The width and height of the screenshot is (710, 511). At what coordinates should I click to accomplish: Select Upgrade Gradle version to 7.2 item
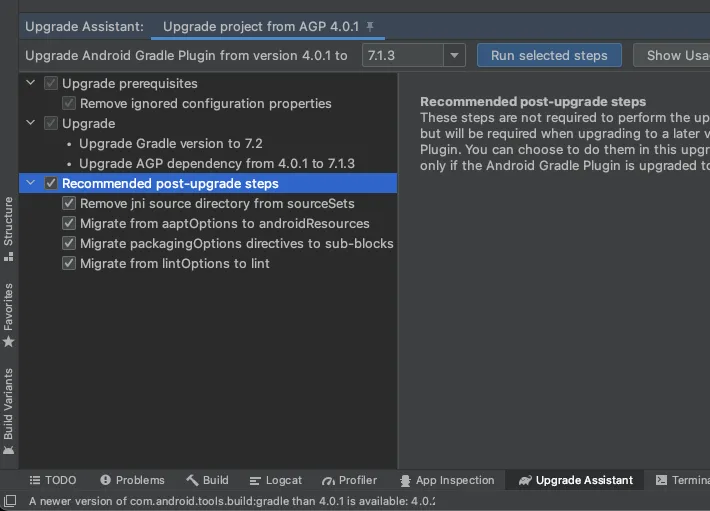(171, 143)
